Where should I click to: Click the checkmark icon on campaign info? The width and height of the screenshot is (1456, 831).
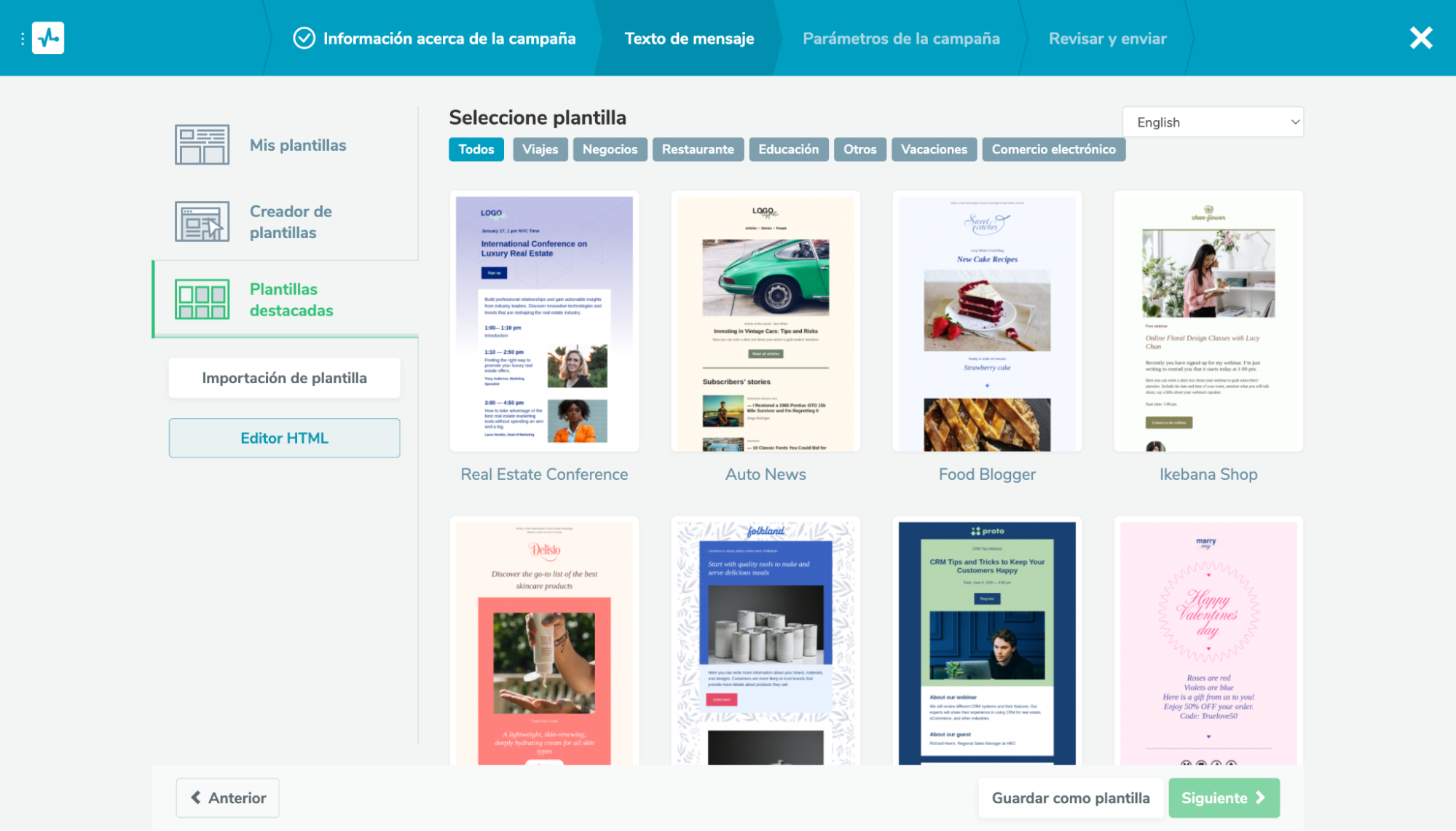click(304, 38)
